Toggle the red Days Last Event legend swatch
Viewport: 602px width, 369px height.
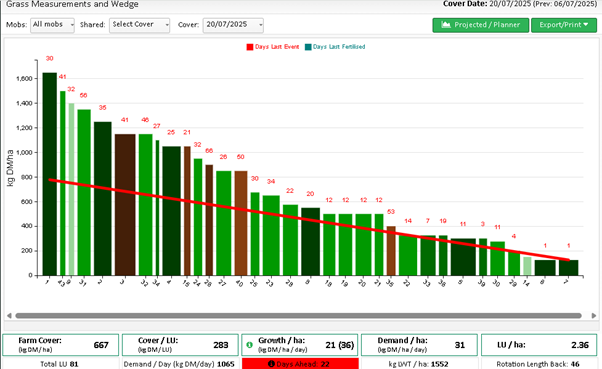pos(250,47)
